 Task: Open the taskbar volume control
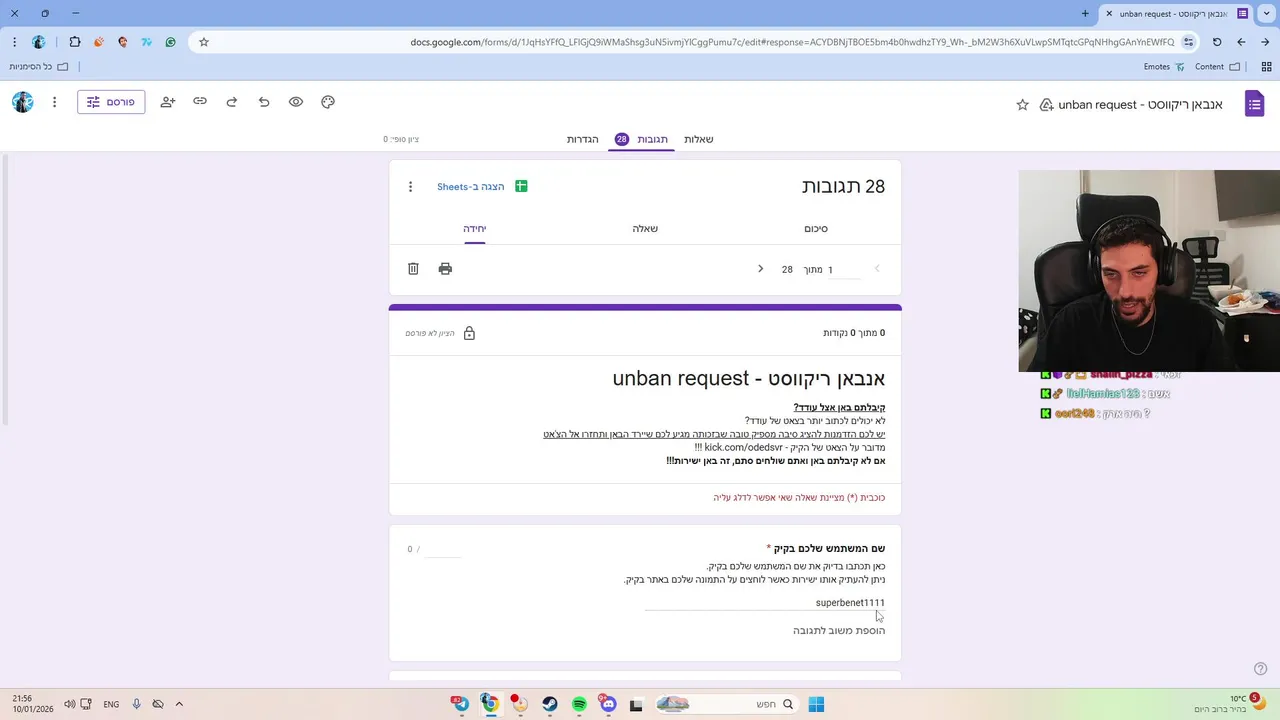[70, 704]
